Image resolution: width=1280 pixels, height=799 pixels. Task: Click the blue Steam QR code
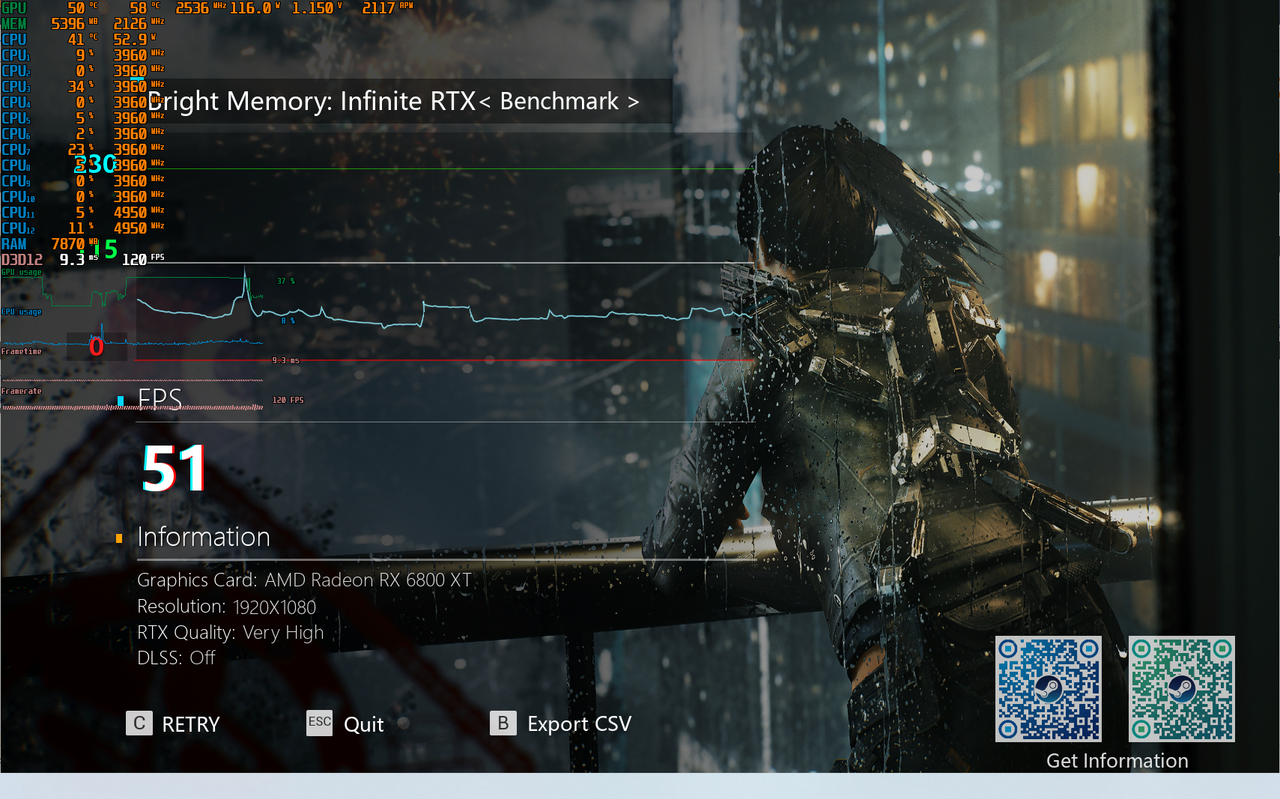(1048, 690)
